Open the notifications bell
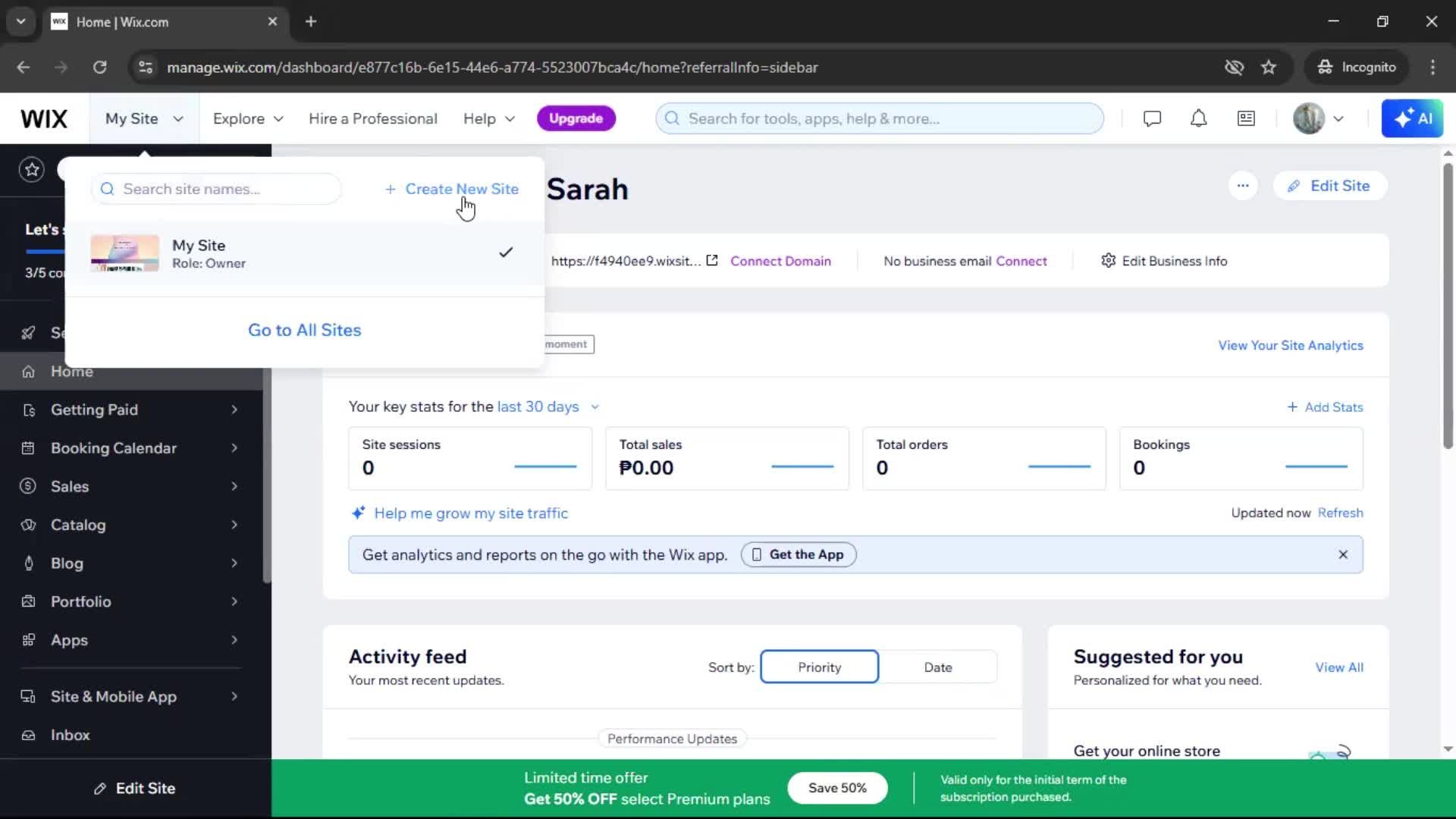Screen dimensions: 1456x819 1198,118
